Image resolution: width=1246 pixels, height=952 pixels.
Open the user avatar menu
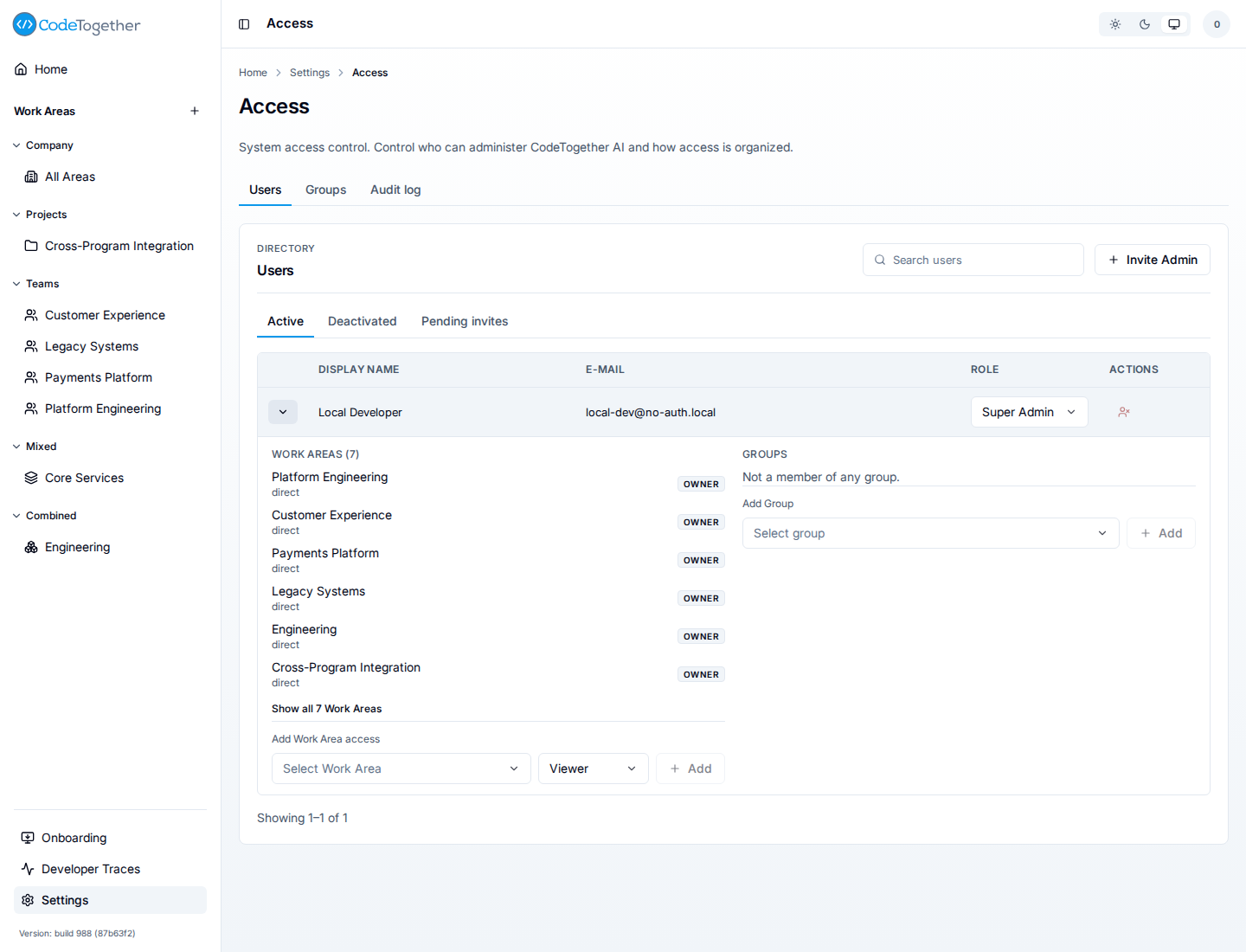1217,24
